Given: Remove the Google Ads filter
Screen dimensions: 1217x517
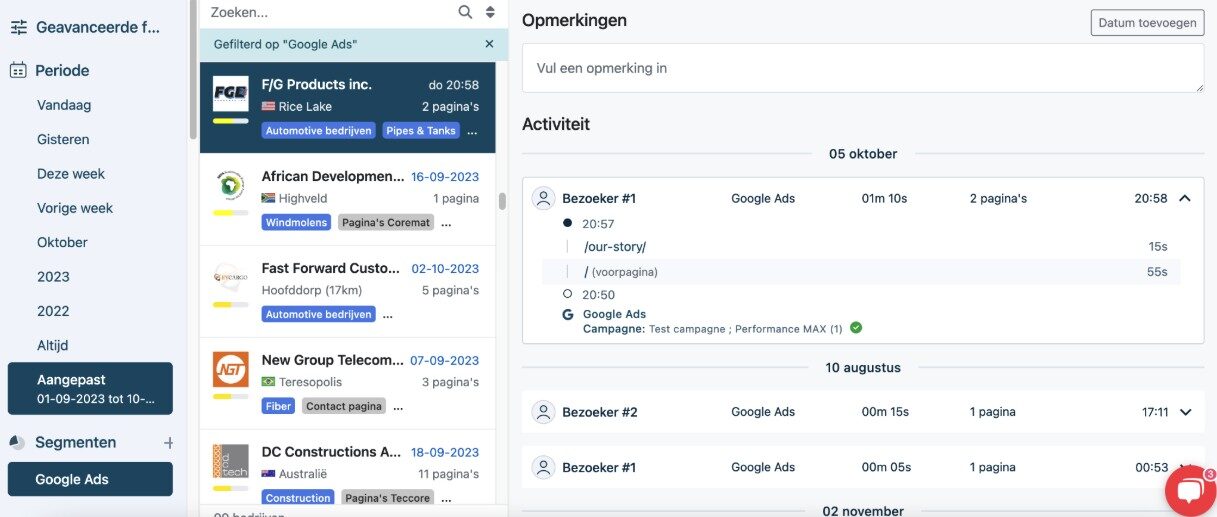Looking at the screenshot, I should coord(489,44).
